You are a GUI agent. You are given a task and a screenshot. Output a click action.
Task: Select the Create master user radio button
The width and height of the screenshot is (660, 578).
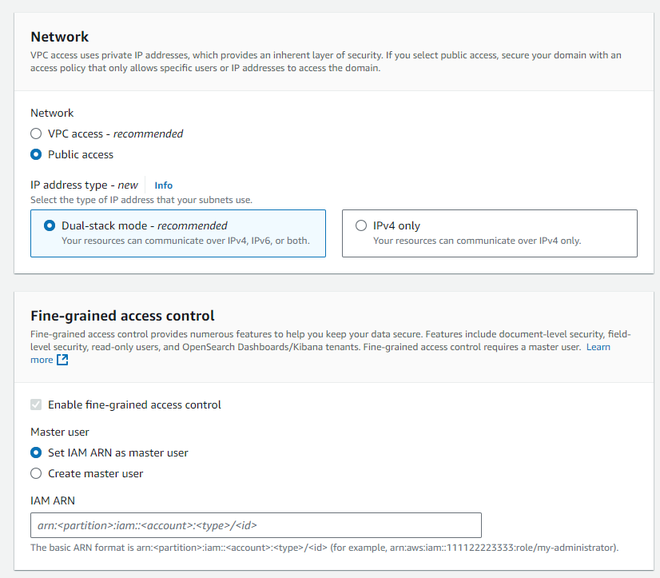tap(36, 474)
